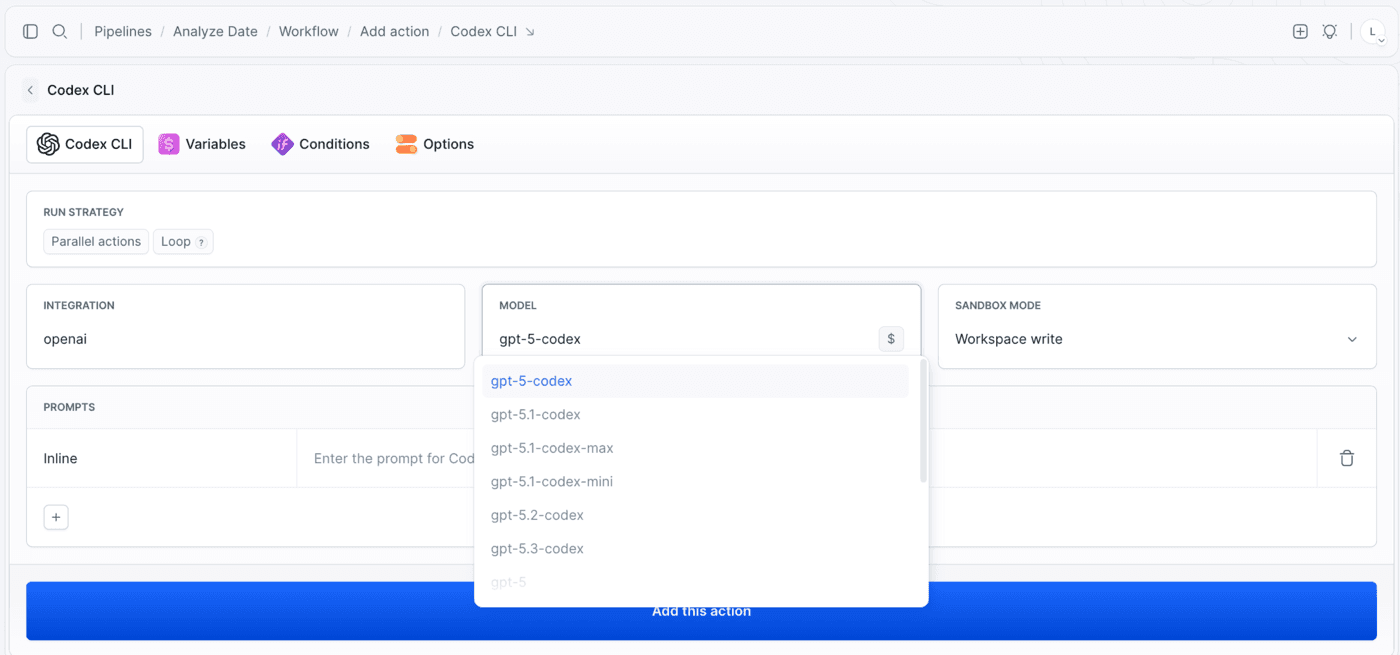Add a prompt with the plus button
This screenshot has height=655, width=1400.
pos(56,517)
